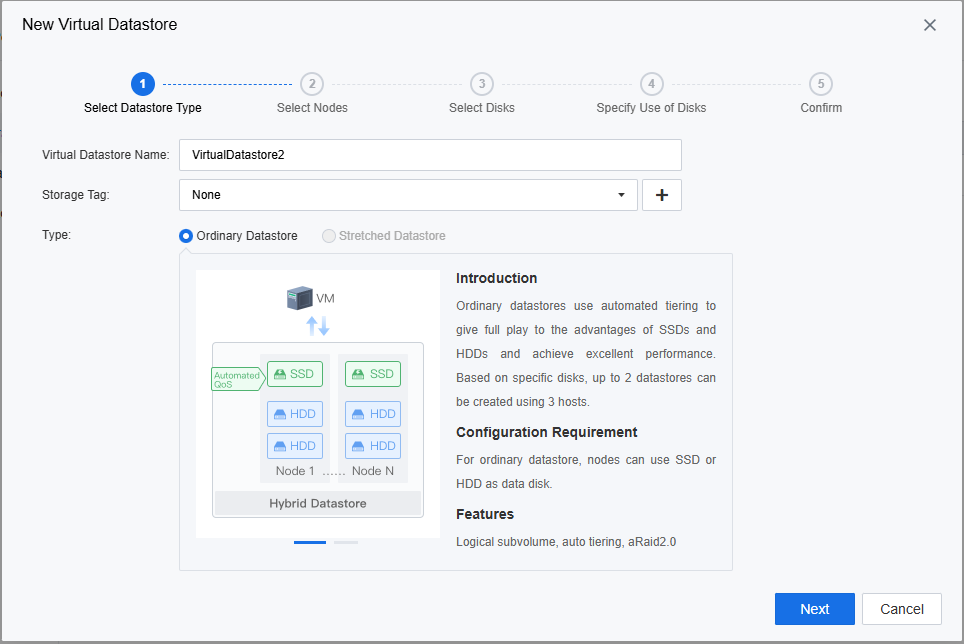
Task: Select Ordinary Datastore radio button
Action: pyautogui.click(x=186, y=236)
